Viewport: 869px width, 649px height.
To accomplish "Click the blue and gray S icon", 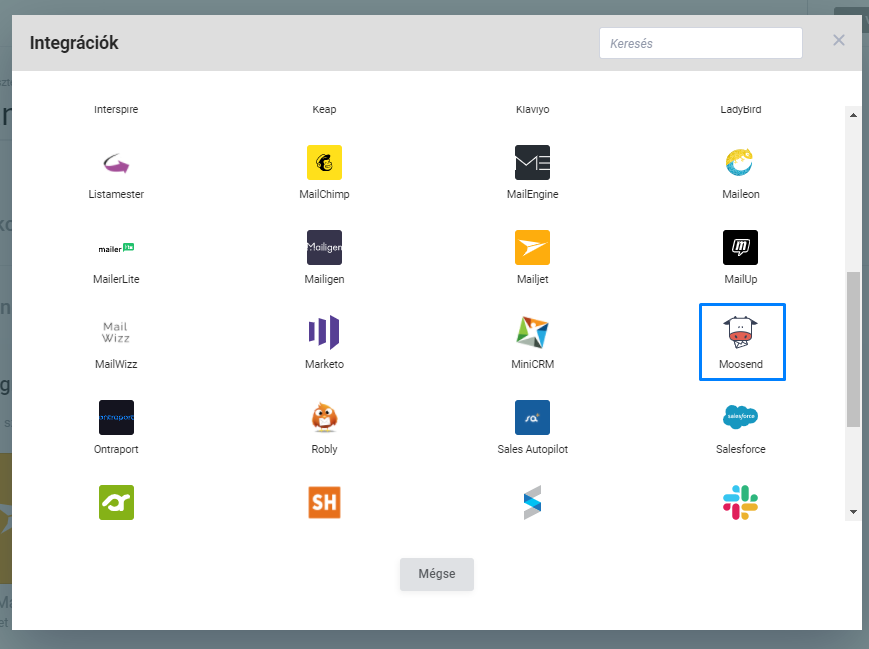I will [533, 503].
